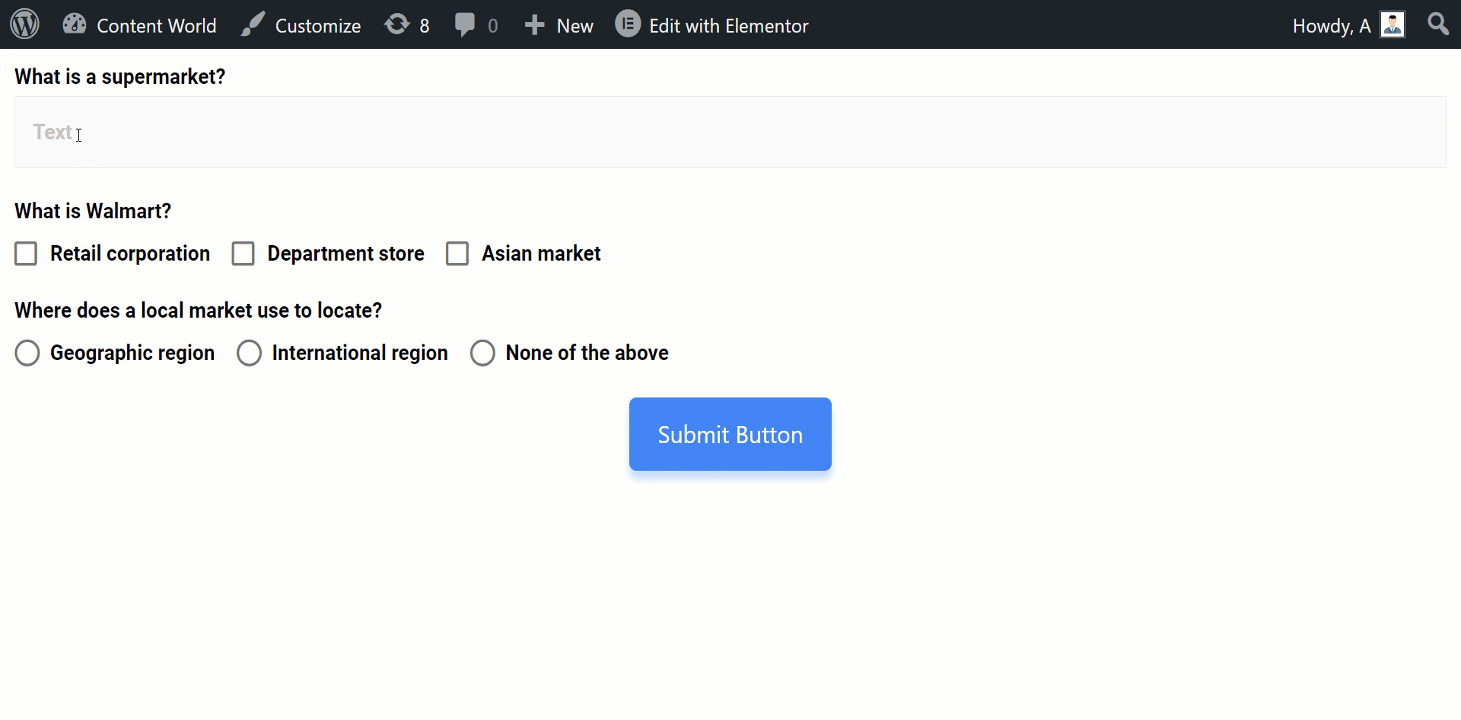Click the New plus icon
The height and width of the screenshot is (720, 1461).
[x=535, y=25]
